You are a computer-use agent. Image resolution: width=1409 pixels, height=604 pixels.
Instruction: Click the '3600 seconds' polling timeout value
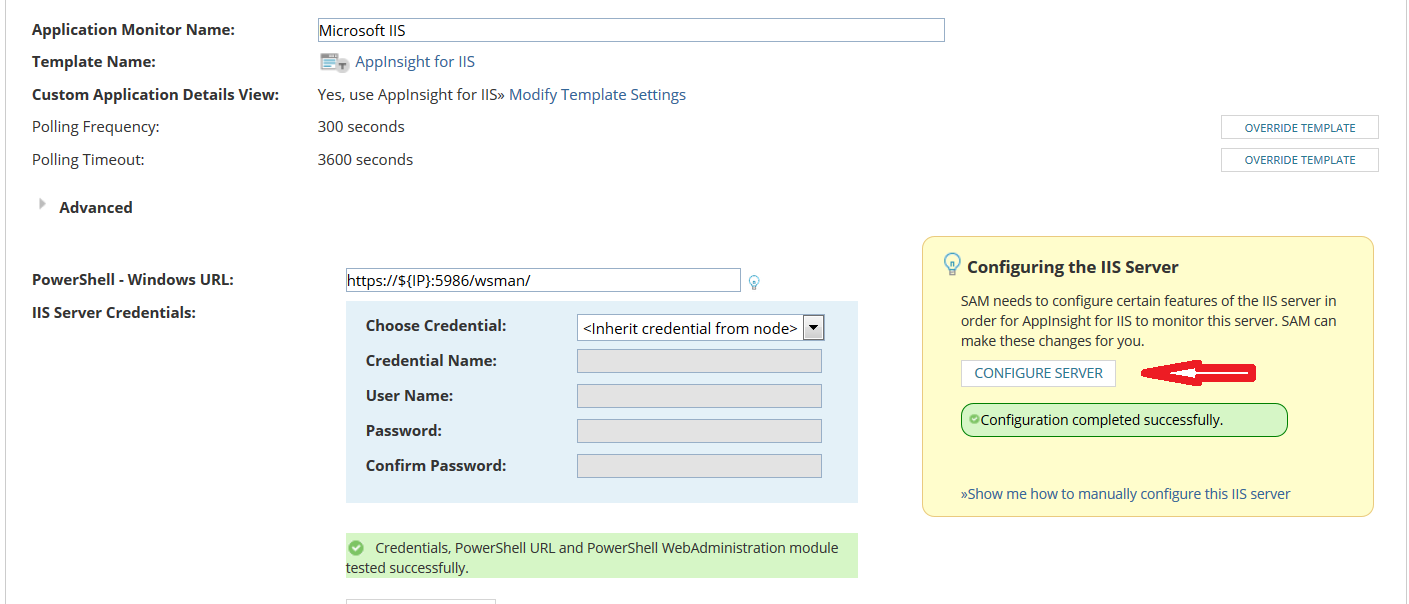365,160
